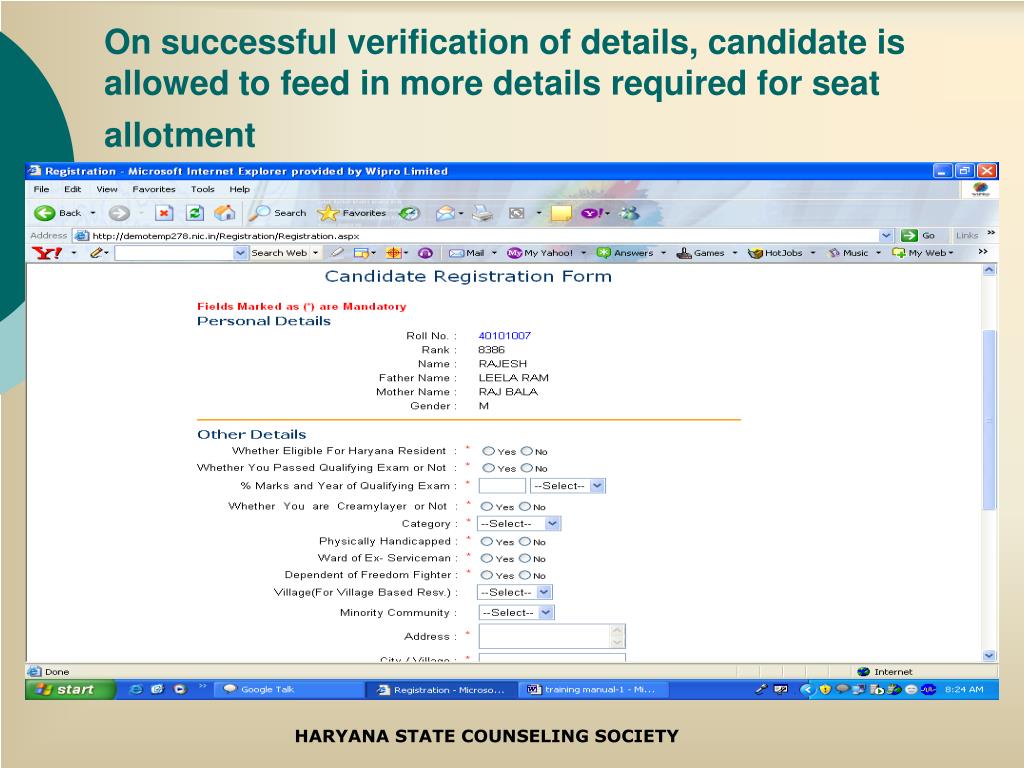Open Yahoo Answers toolbar button
Viewport: 1024px width, 768px height.
(x=626, y=253)
